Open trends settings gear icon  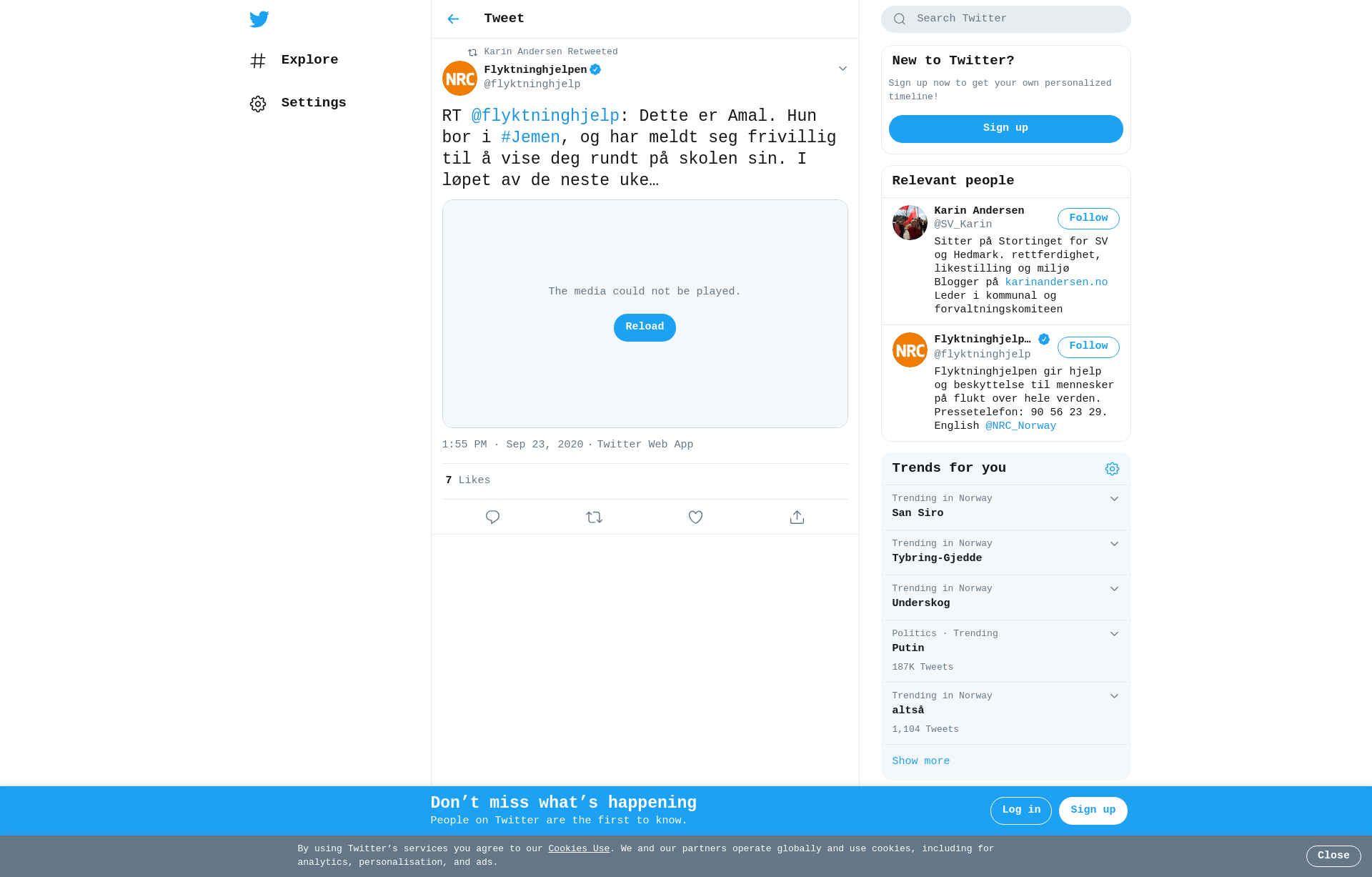click(x=1112, y=469)
